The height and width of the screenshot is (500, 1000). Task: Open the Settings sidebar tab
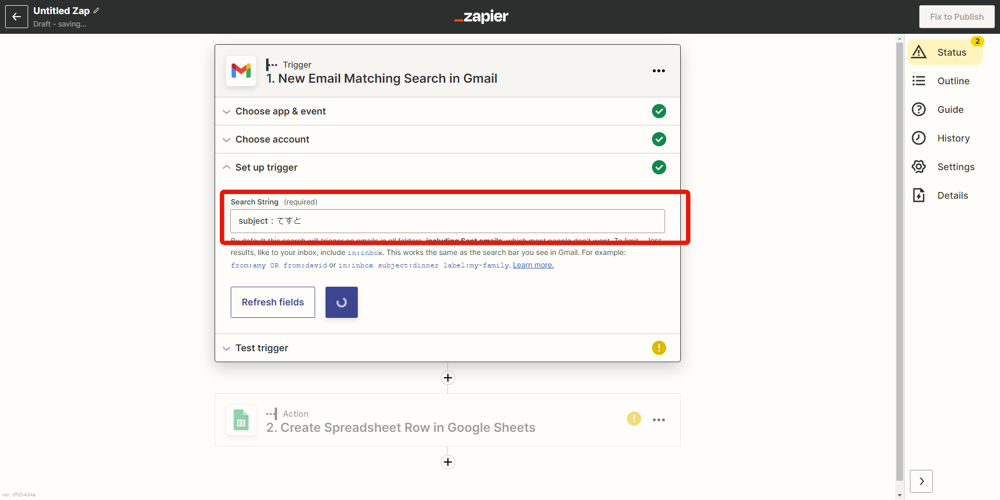click(x=944, y=167)
